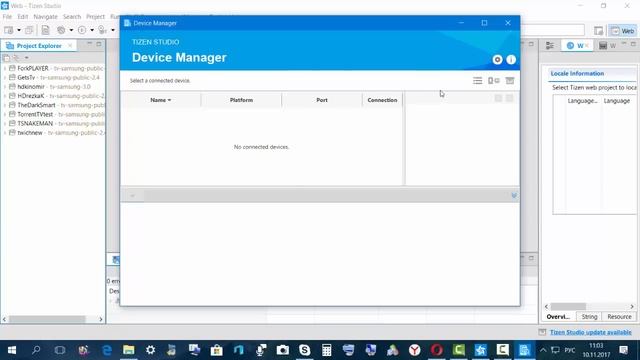Toggle Link with Editor in Project Explorer
Viewport: 640px width, 360px height.
click(16, 58)
